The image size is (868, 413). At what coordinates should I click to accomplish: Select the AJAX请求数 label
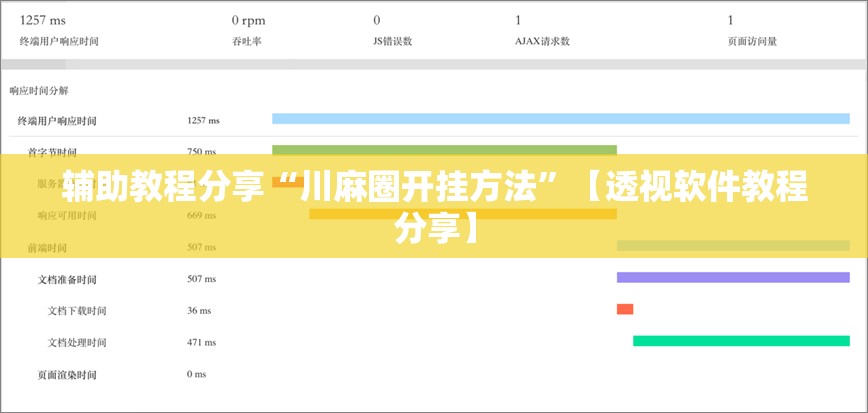pos(542,42)
